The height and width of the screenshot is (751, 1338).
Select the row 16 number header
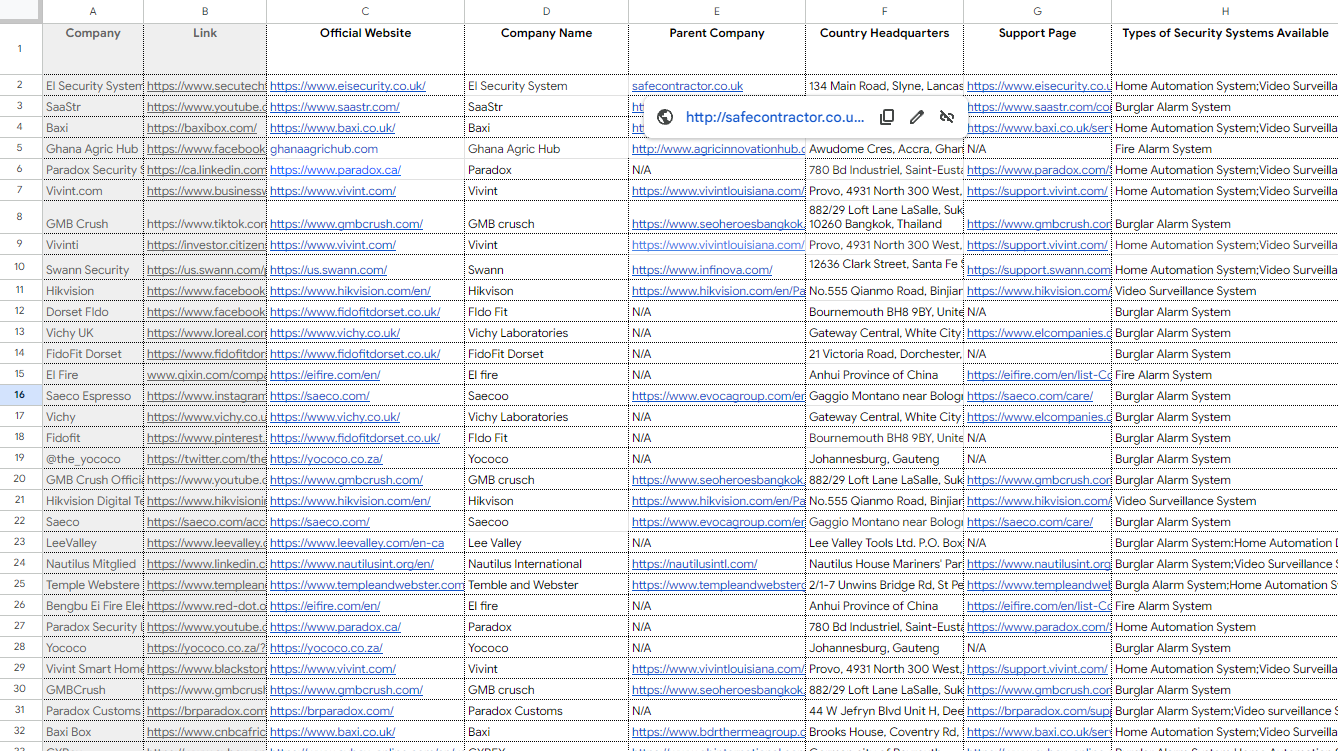20,395
